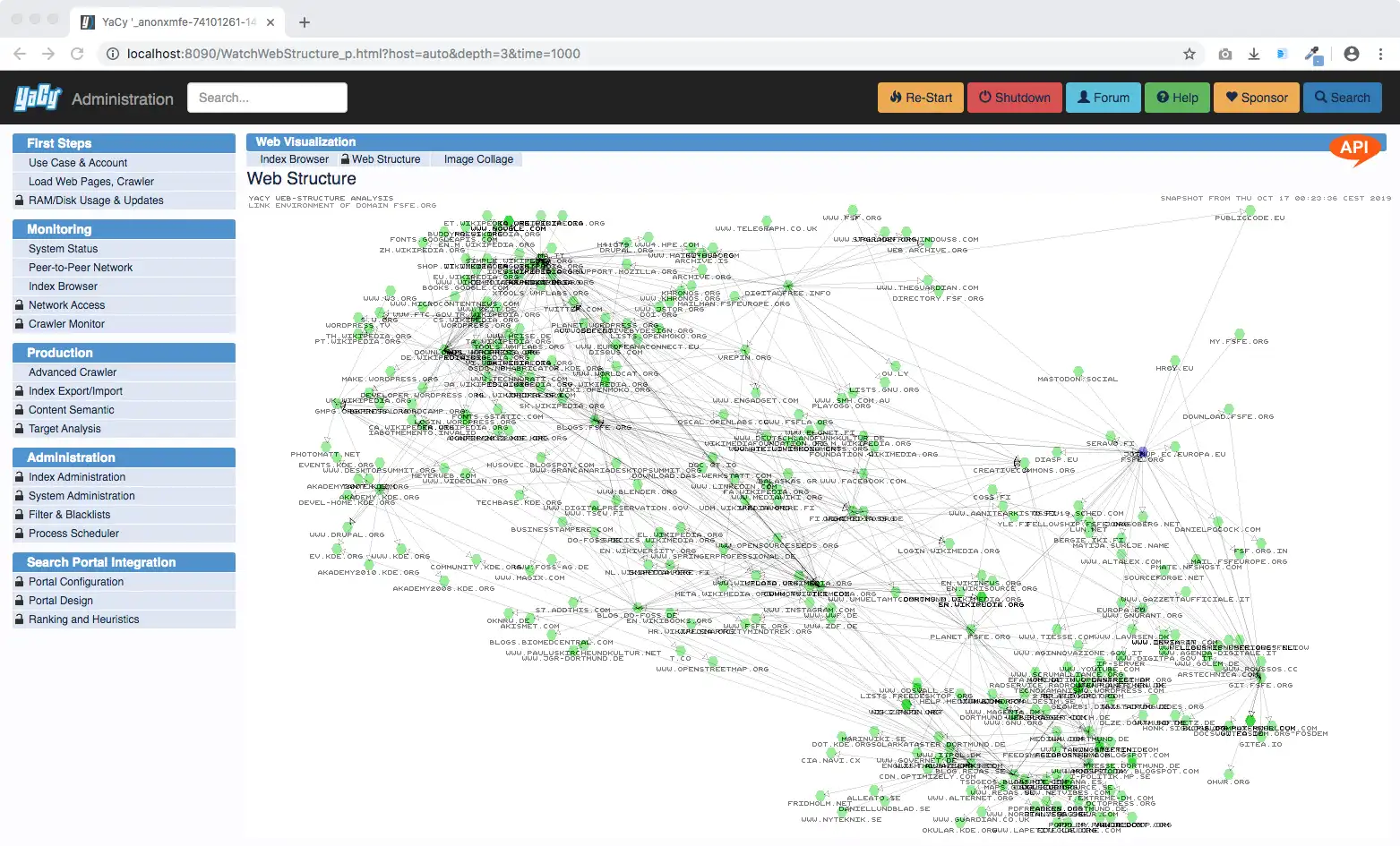
Task: Click the web structure graph image
Action: pyautogui.click(x=820, y=515)
